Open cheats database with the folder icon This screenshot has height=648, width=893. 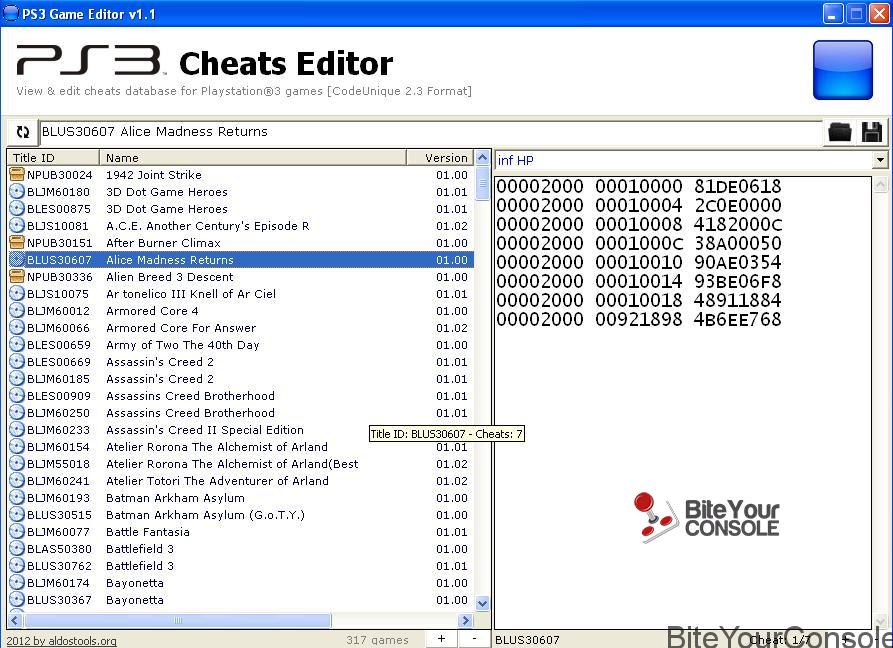click(x=839, y=132)
